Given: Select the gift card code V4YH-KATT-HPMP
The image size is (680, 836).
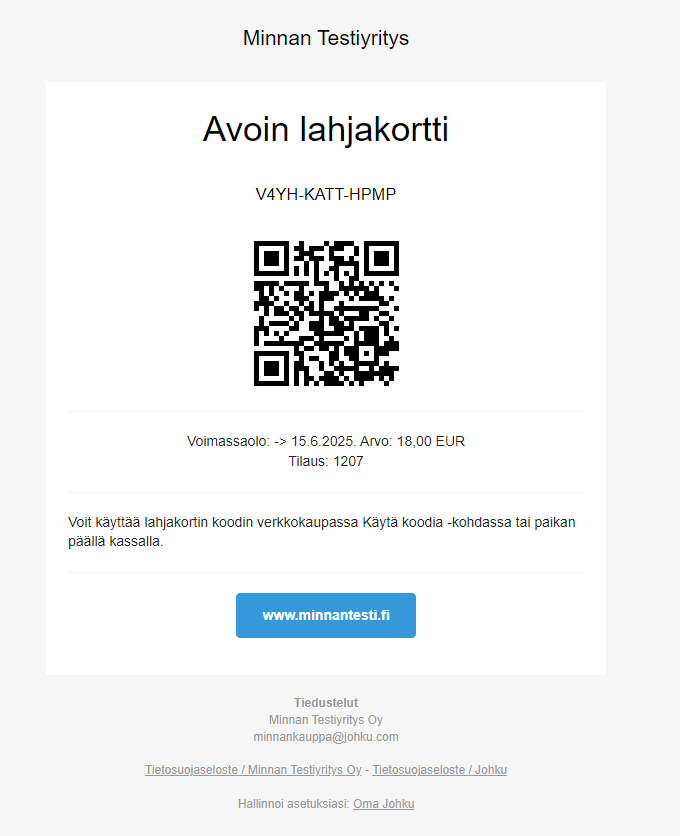Looking at the screenshot, I should pos(326,194).
